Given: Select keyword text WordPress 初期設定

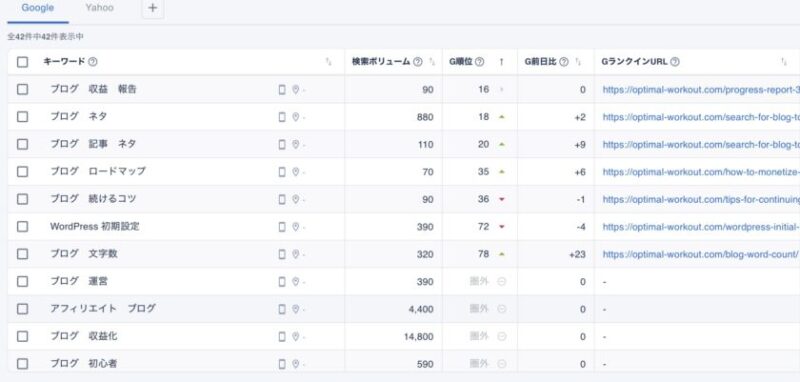Looking at the screenshot, I should tap(94, 226).
